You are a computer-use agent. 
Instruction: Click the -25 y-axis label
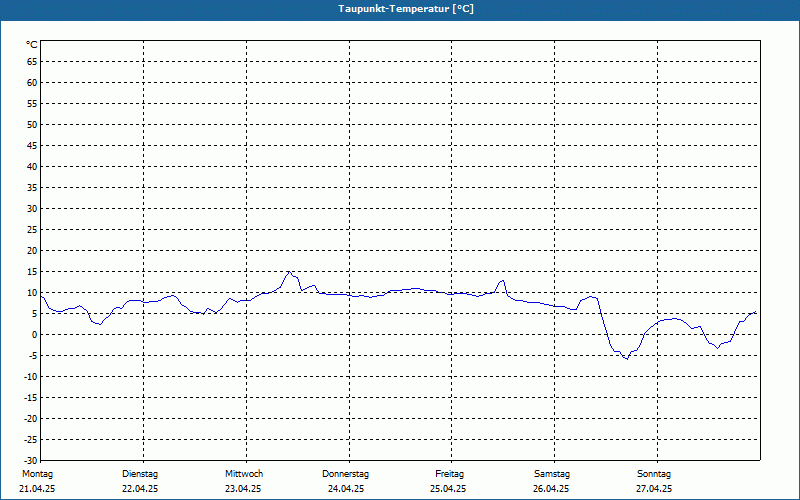31,439
